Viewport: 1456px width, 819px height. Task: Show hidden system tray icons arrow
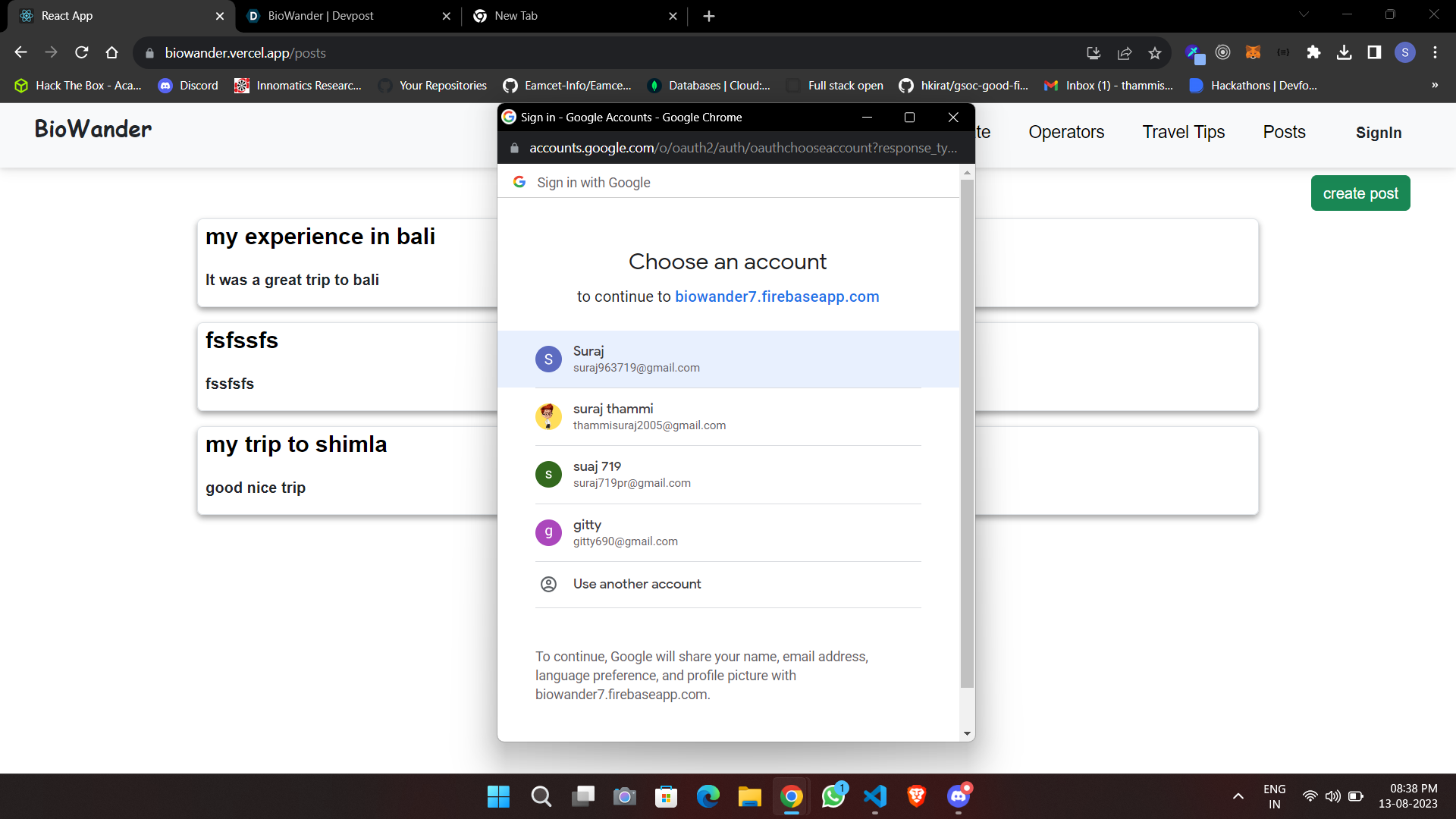pos(1238,796)
